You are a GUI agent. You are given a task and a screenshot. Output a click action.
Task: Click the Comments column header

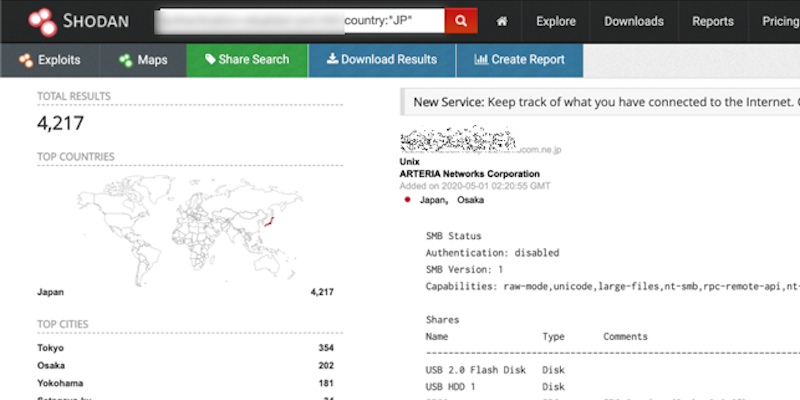[625, 337]
